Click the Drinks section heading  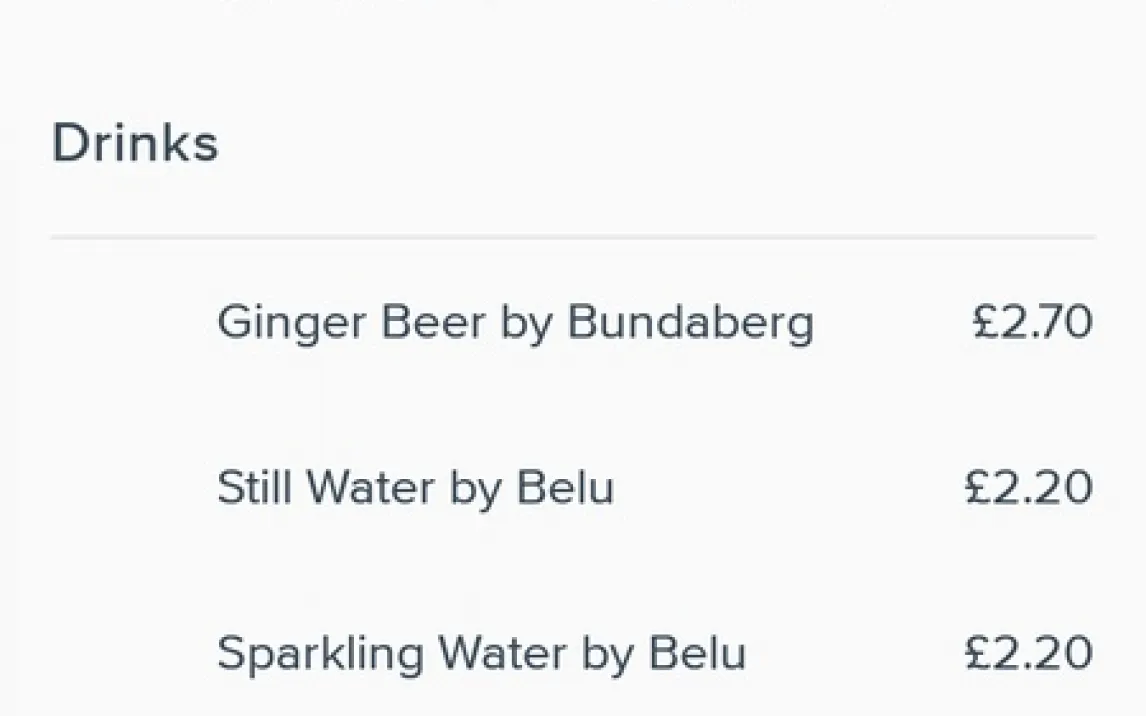click(x=135, y=143)
